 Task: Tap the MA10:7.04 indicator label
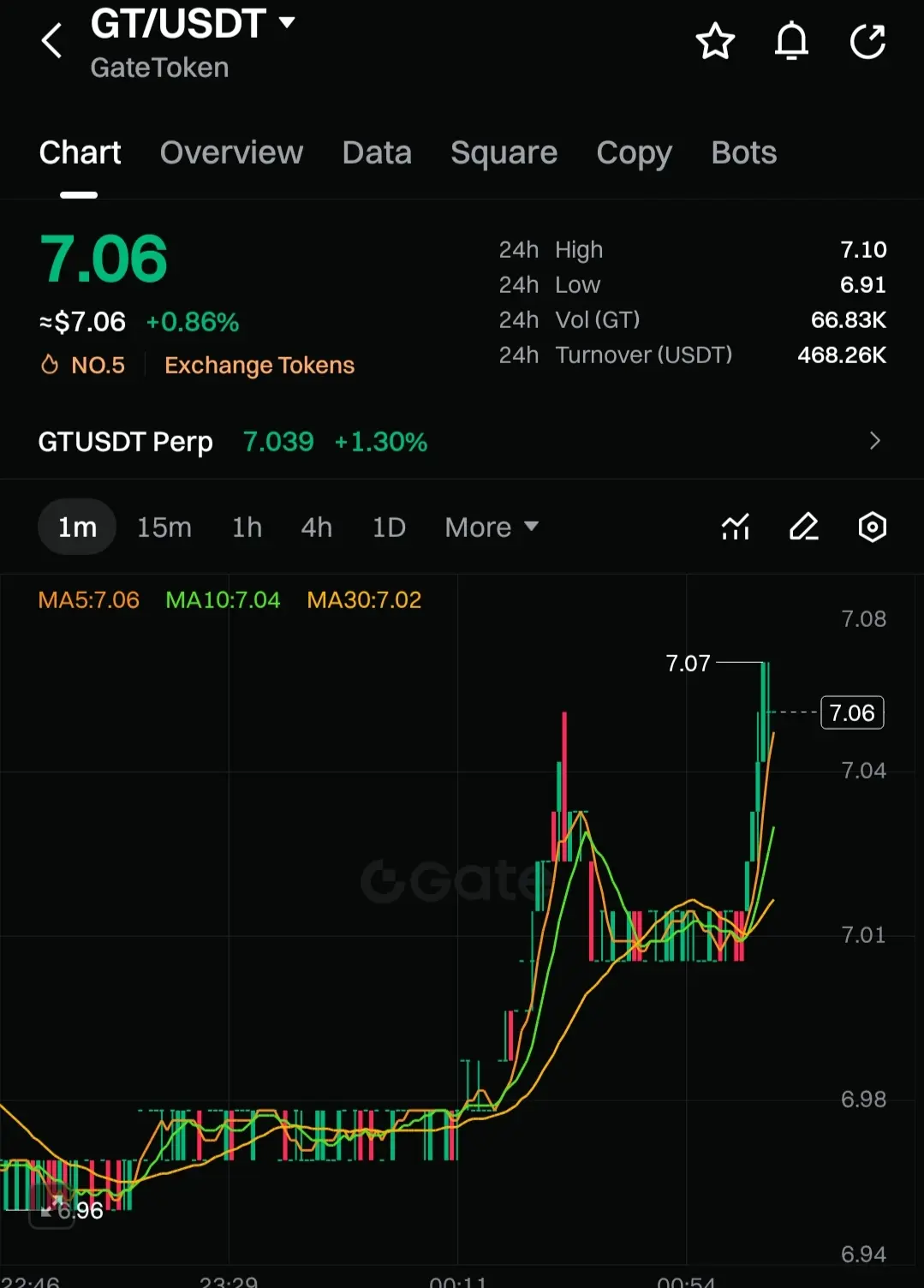[x=223, y=599]
